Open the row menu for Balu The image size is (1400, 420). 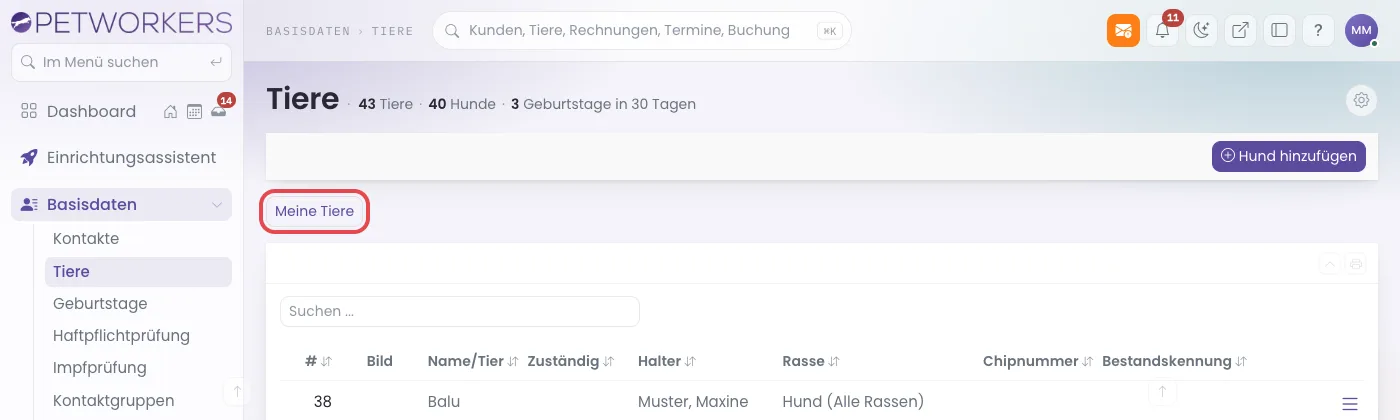(x=1350, y=404)
